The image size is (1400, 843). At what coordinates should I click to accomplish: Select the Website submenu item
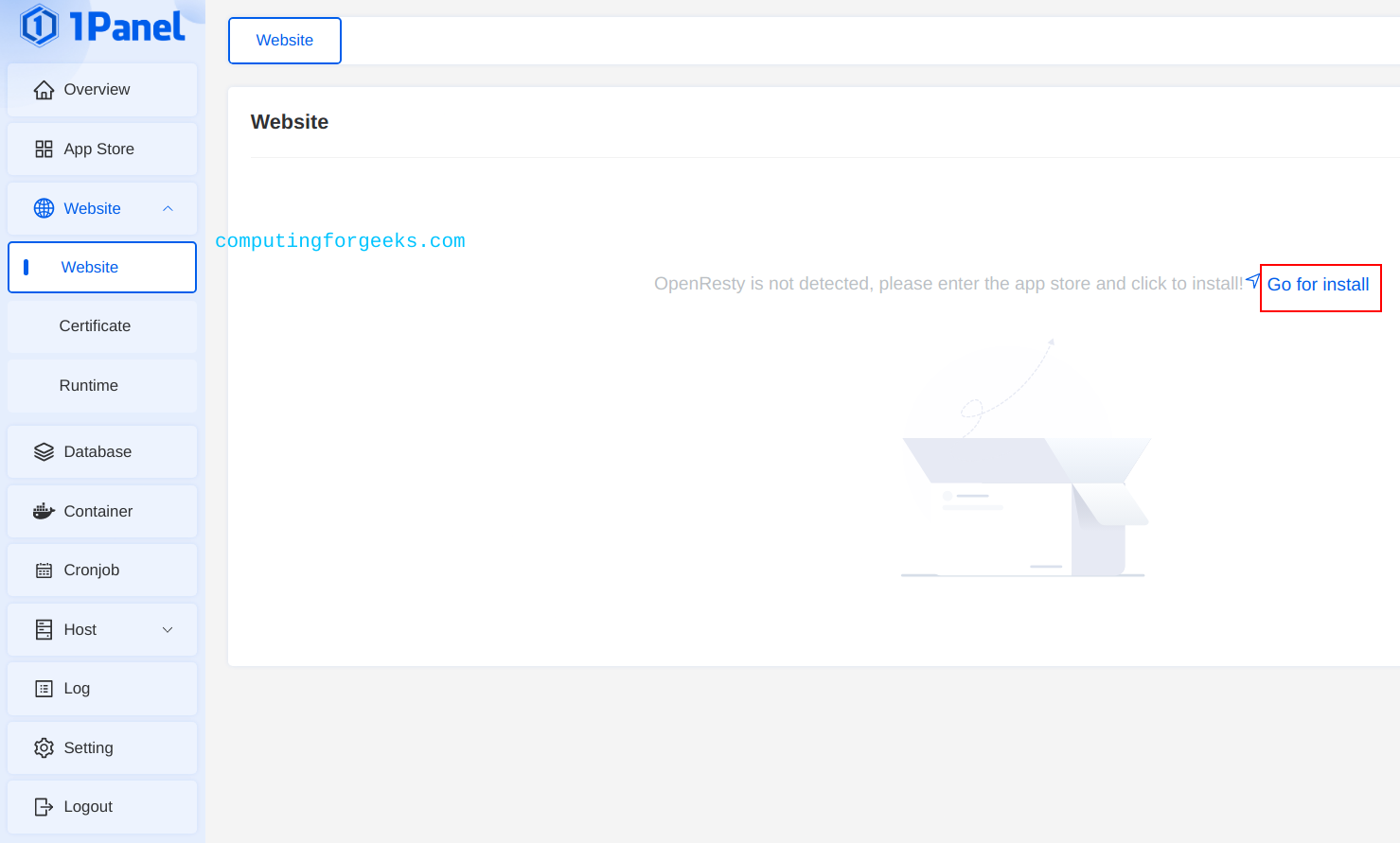(102, 268)
